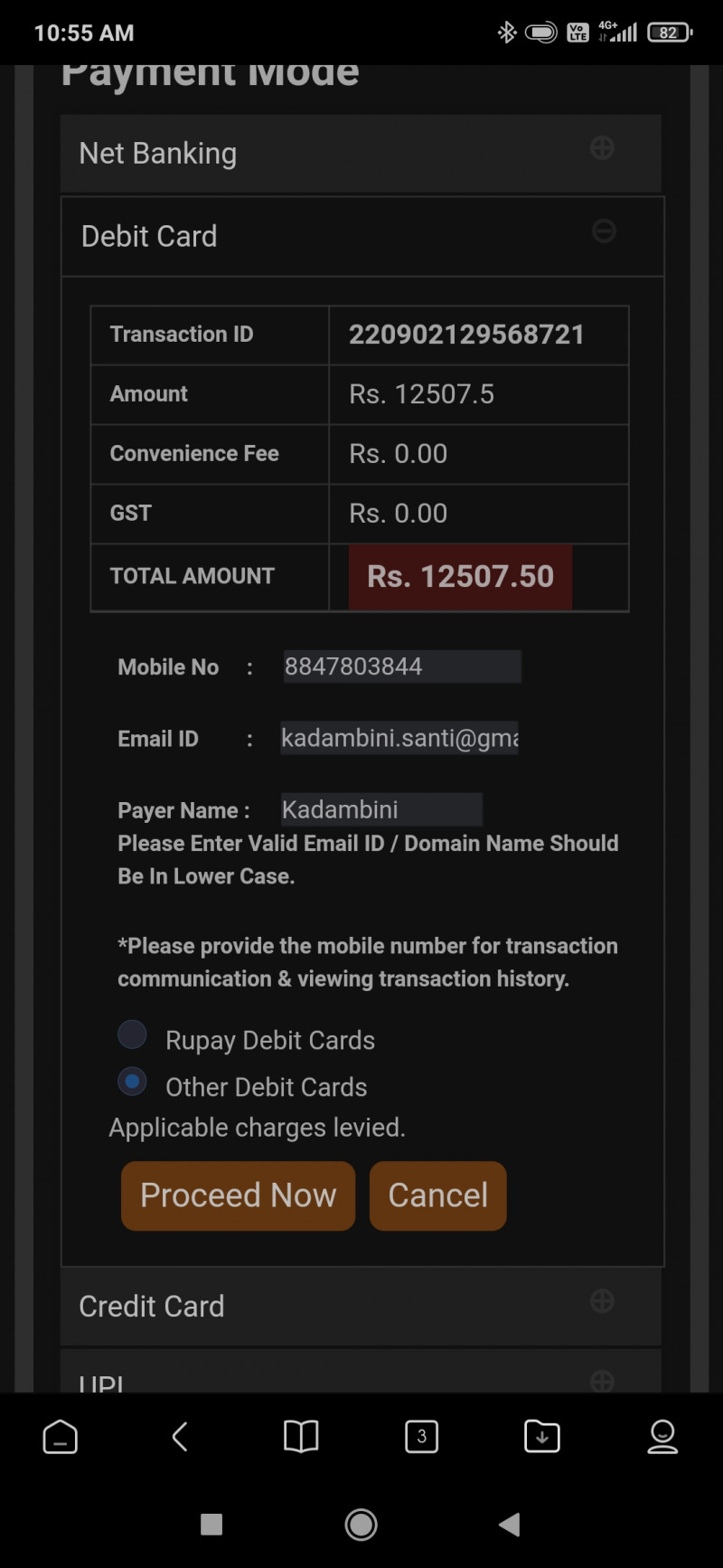Viewport: 723px width, 1568px height.
Task: Open the browser downloads icon
Action: [541, 1436]
